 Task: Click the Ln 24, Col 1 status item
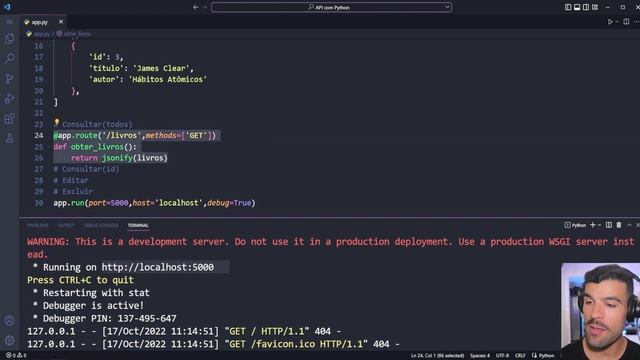coord(437,356)
